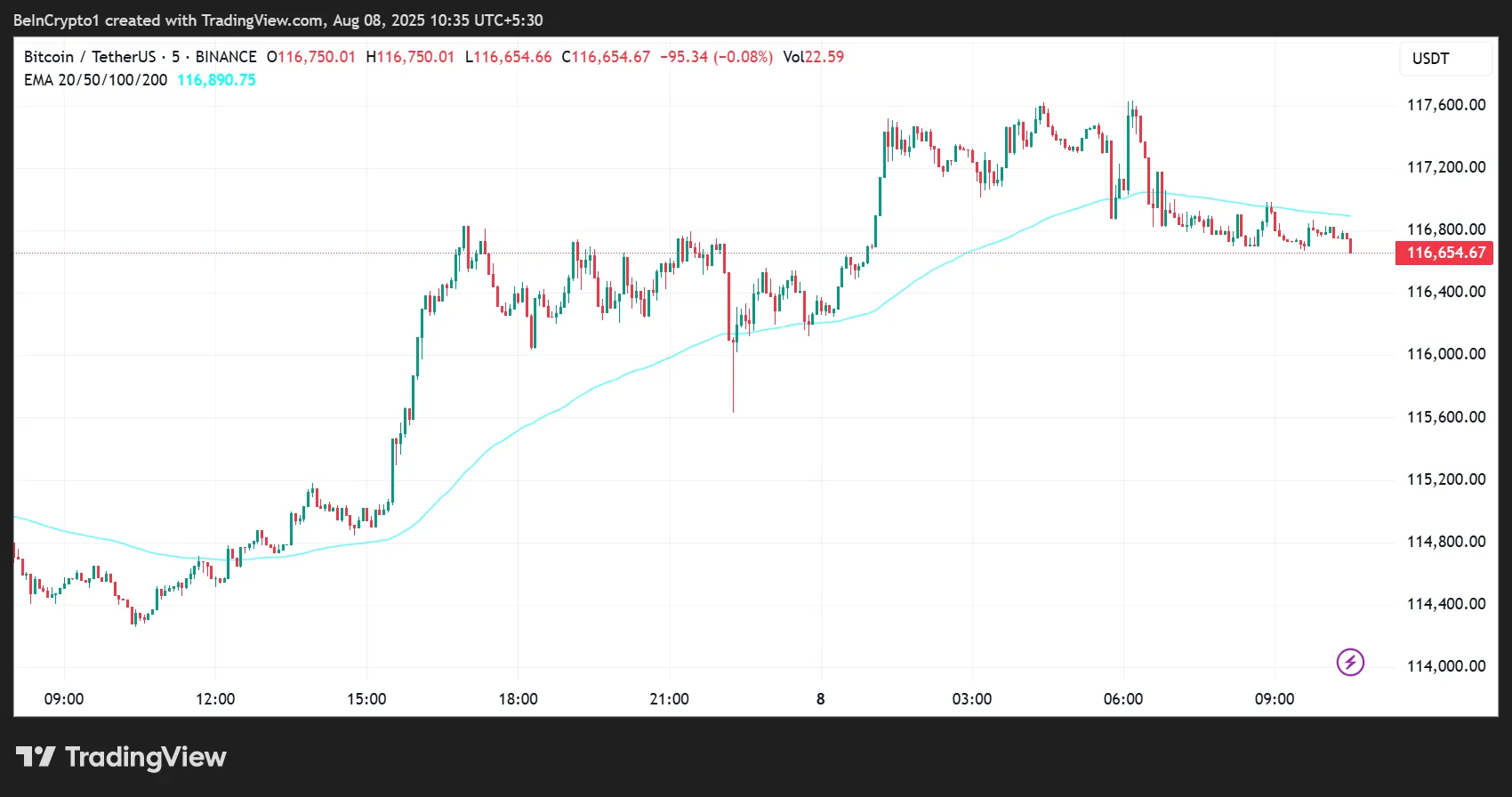Click the 116,800.00 price axis label
Screen dimensions: 1512x797
click(x=1446, y=229)
